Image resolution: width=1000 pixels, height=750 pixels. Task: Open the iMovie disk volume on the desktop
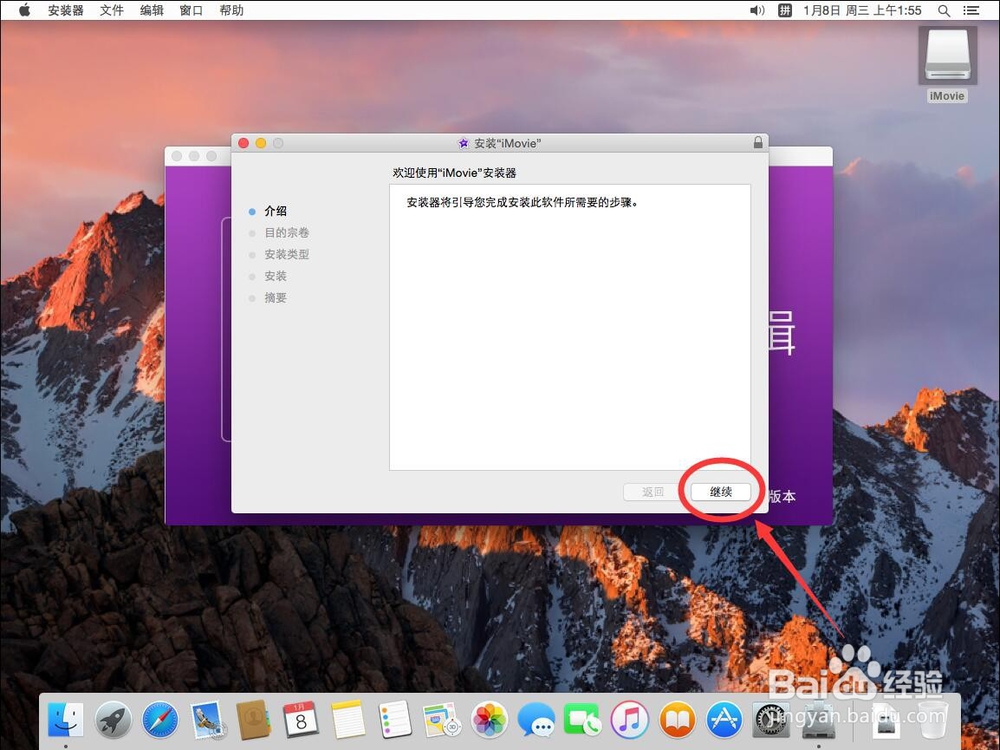click(947, 64)
